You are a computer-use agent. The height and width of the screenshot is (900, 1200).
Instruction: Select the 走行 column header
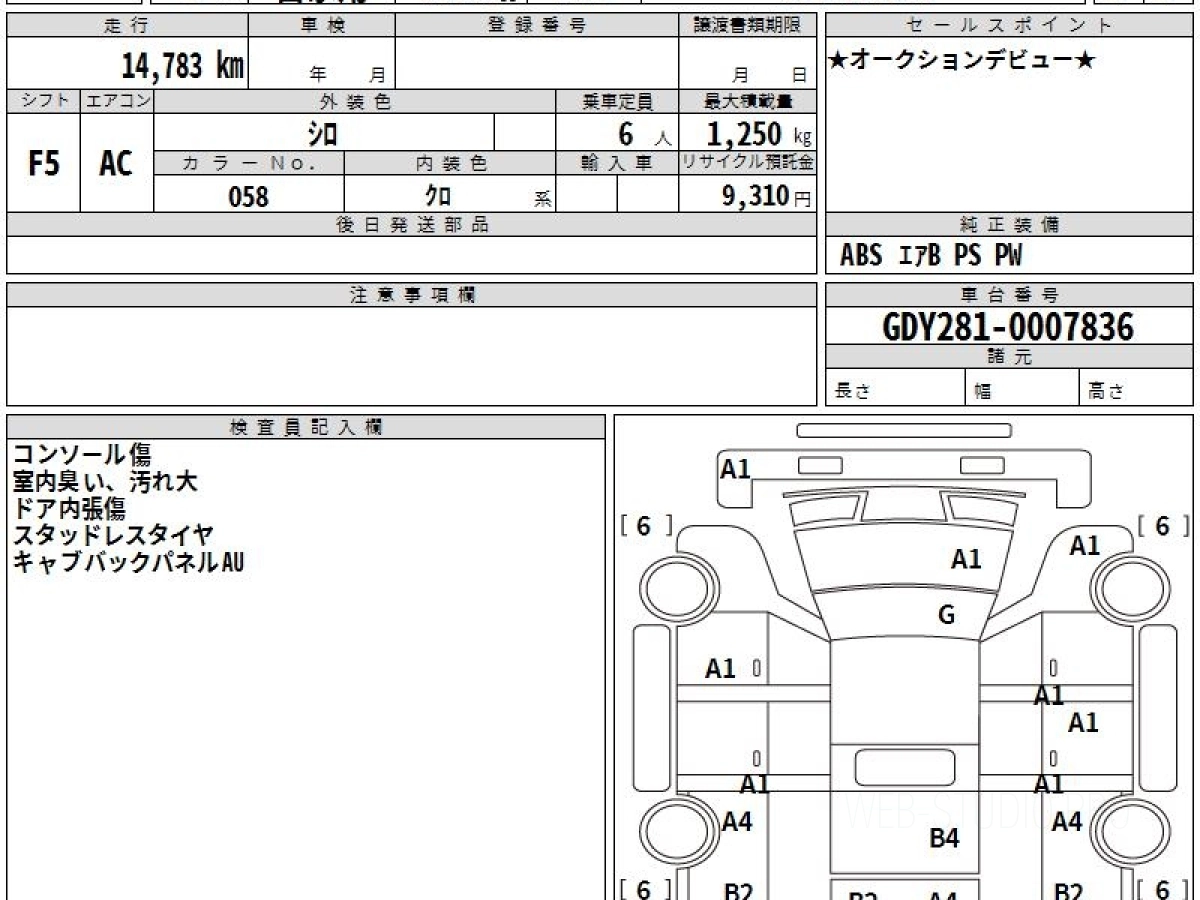(126, 26)
